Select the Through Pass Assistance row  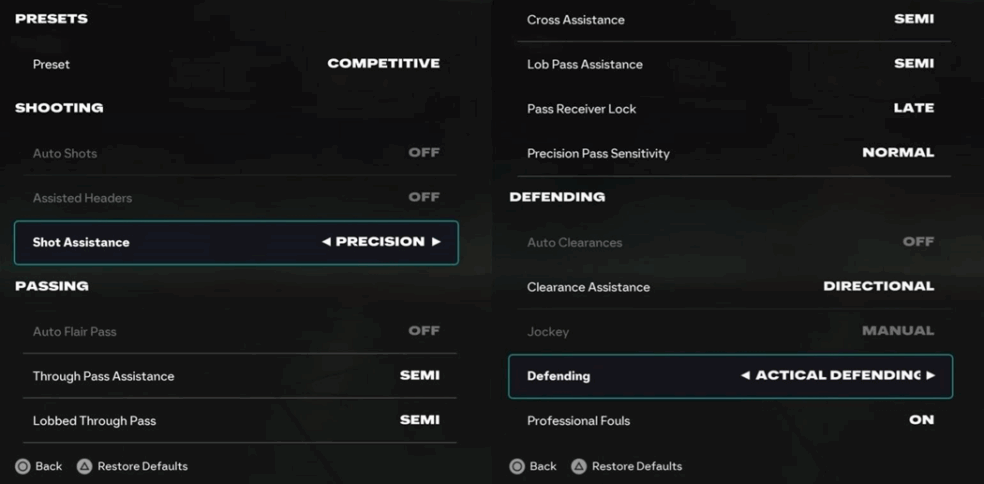click(236, 376)
